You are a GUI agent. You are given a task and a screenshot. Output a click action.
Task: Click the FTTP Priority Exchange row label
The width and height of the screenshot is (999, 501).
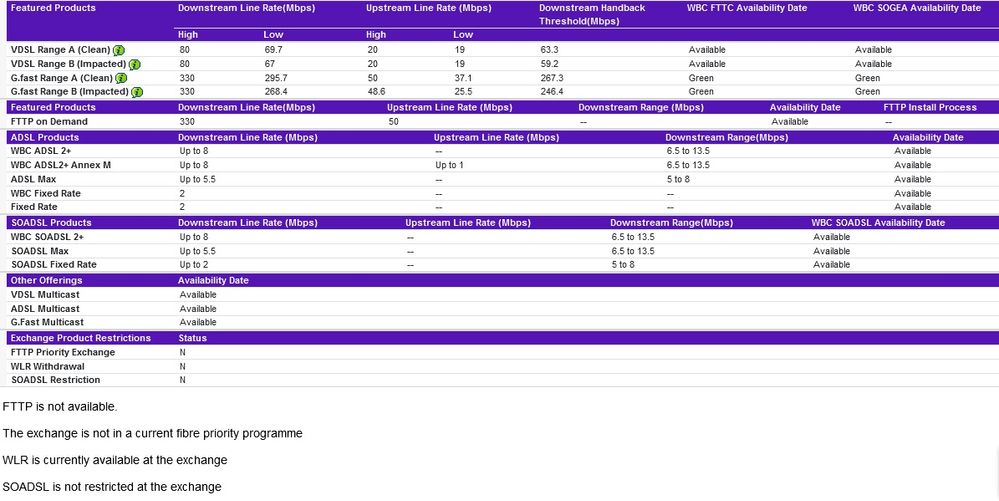(x=62, y=352)
